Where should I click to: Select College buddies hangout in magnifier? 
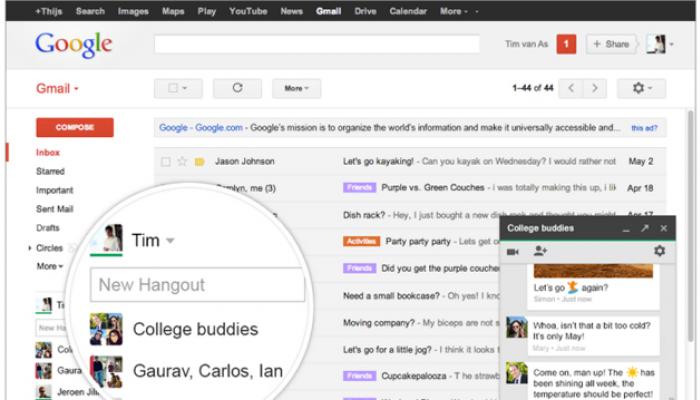click(x=195, y=329)
